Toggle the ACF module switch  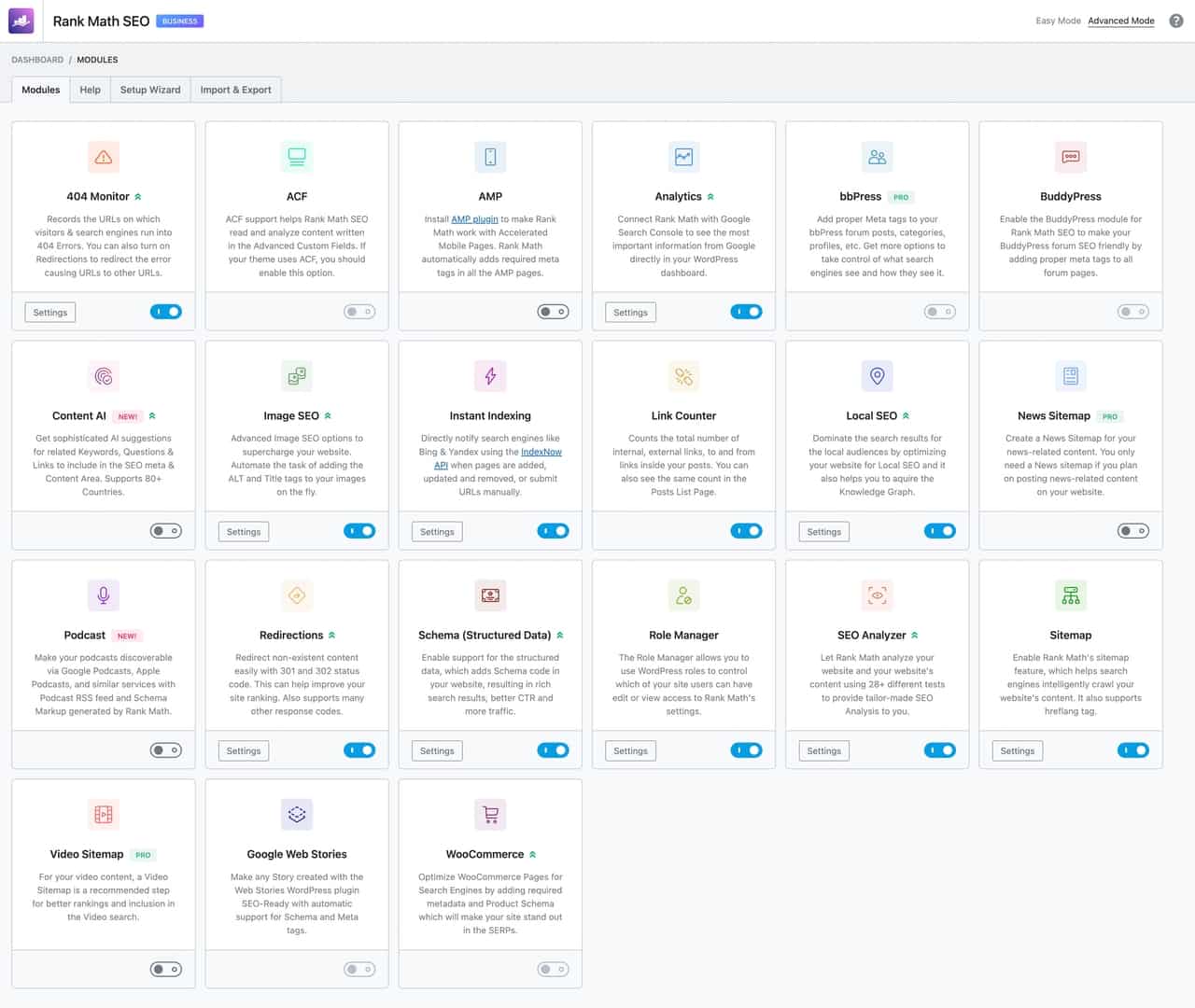pos(359,312)
